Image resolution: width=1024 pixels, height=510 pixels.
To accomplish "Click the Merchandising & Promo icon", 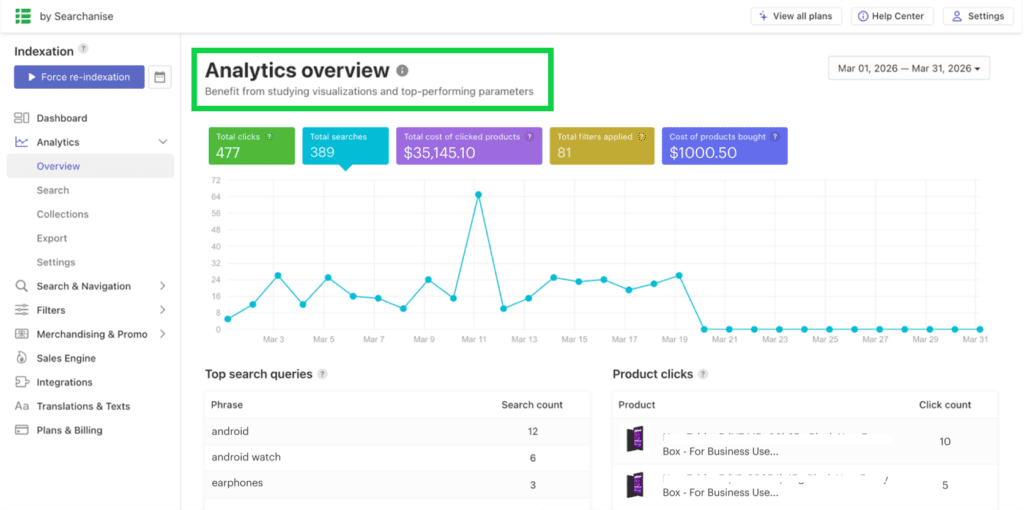I will point(22,334).
